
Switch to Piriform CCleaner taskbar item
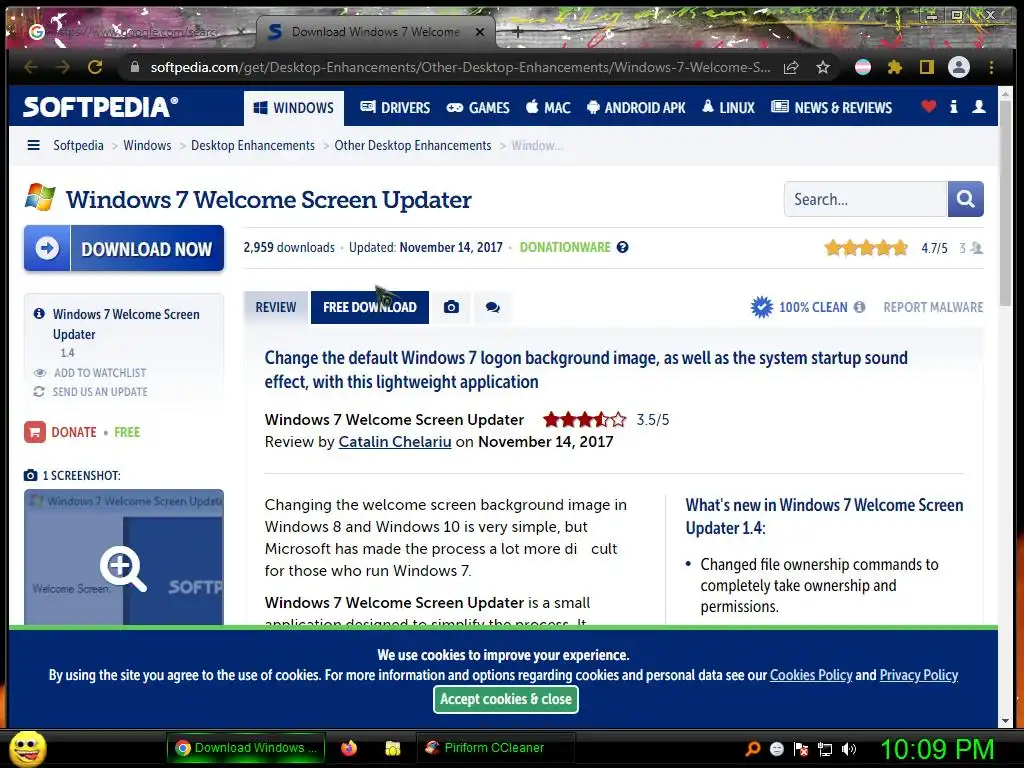click(495, 748)
